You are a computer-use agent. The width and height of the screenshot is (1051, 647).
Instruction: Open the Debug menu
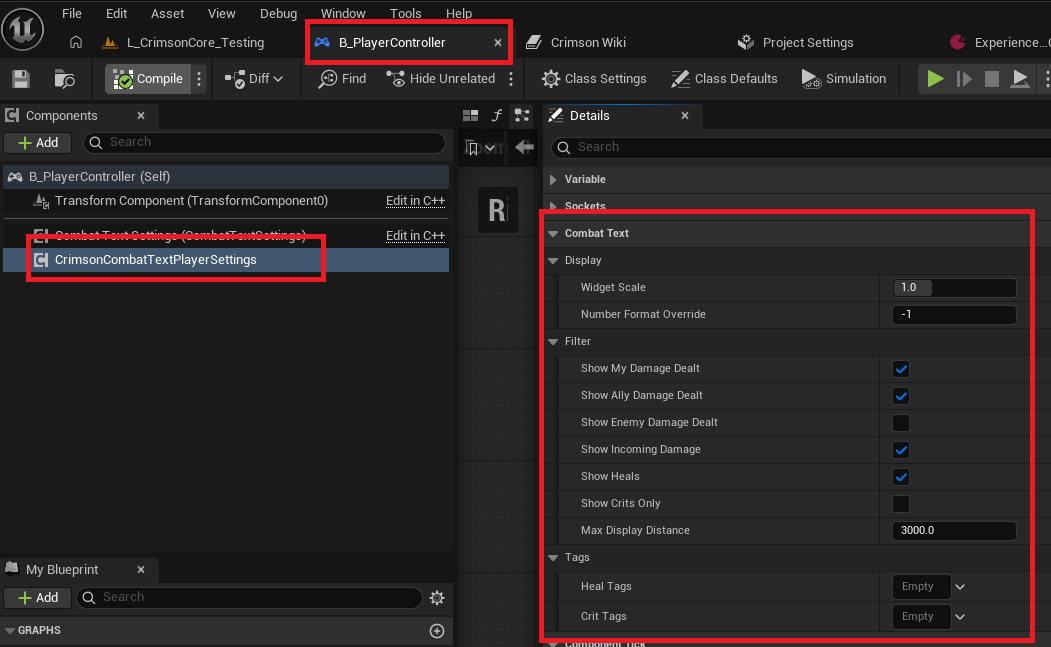tap(278, 13)
